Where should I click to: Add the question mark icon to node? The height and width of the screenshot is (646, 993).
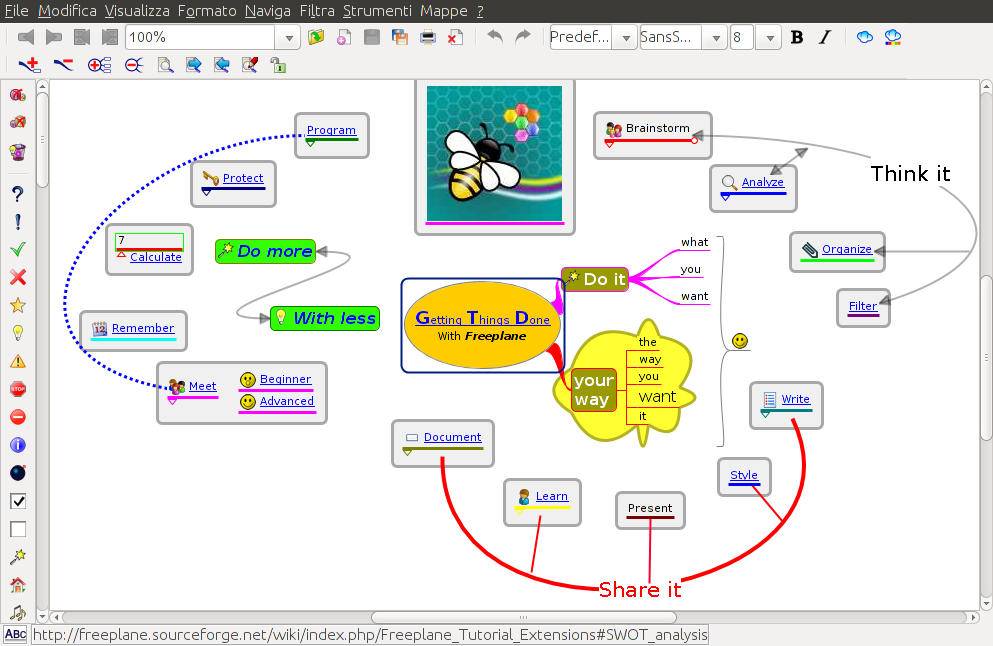click(x=18, y=194)
